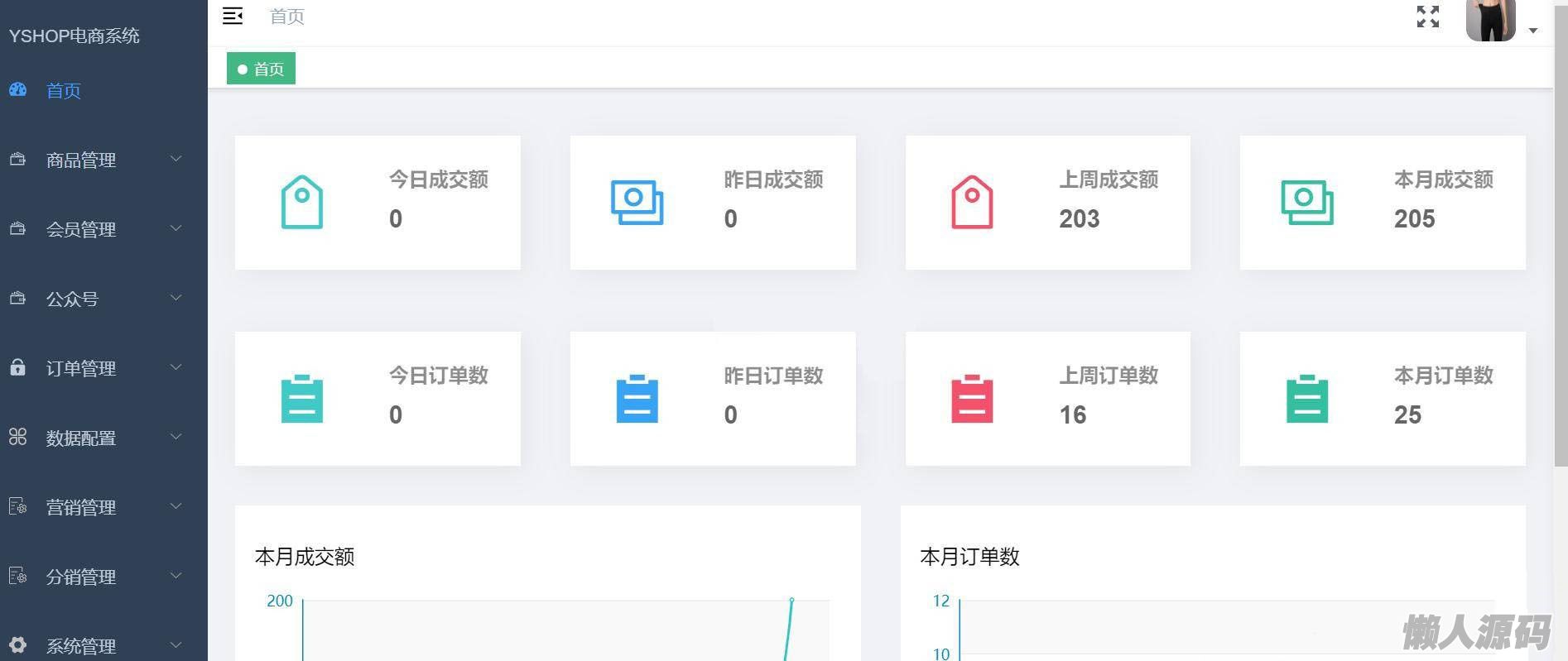This screenshot has width=1568, height=661.
Task: Expand the 会员管理 chevron
Action: coord(176,228)
